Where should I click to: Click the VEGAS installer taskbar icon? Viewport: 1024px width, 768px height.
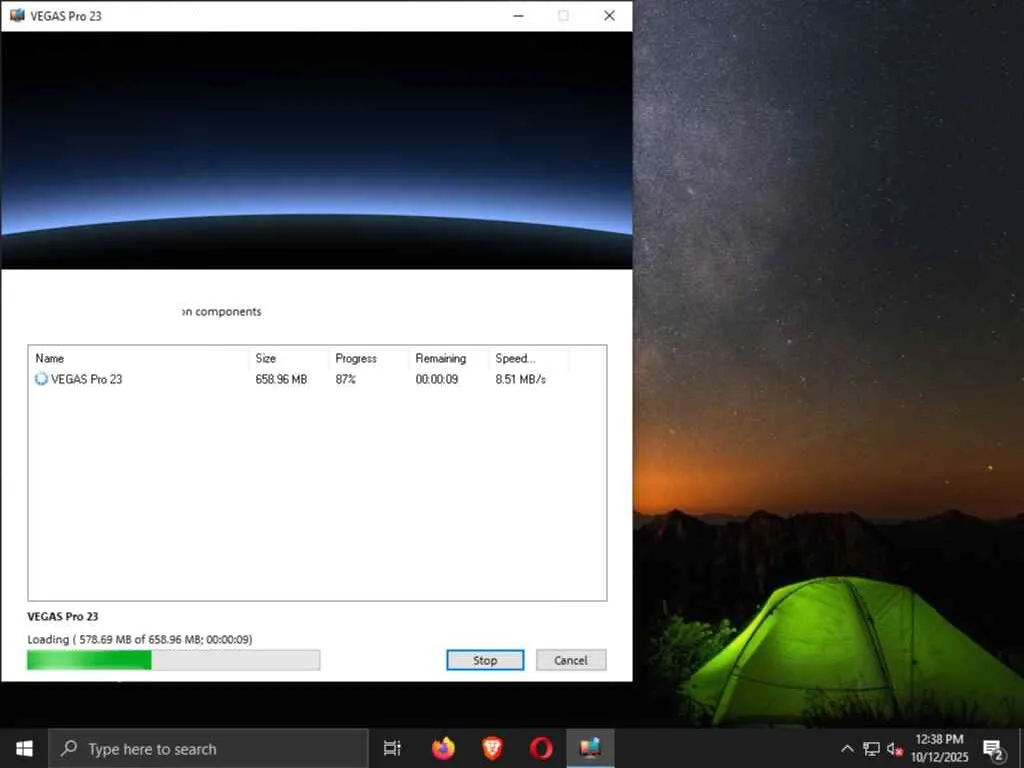590,748
